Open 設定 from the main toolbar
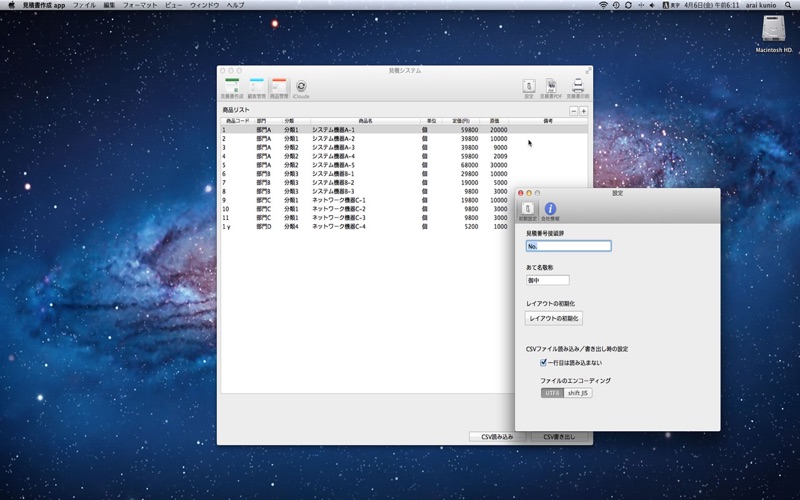 pos(529,88)
